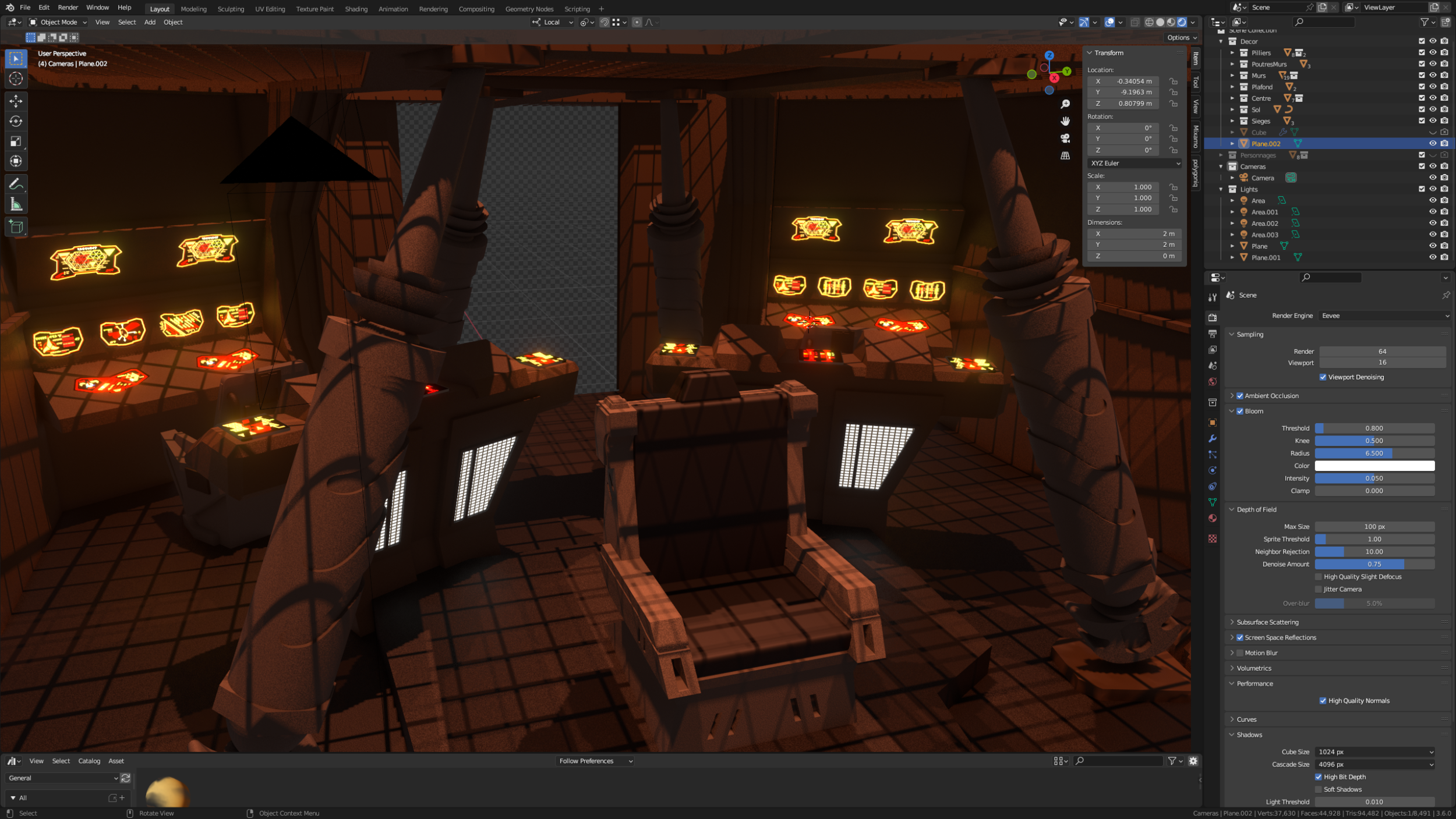Click the camera view icon in viewport

1065,139
